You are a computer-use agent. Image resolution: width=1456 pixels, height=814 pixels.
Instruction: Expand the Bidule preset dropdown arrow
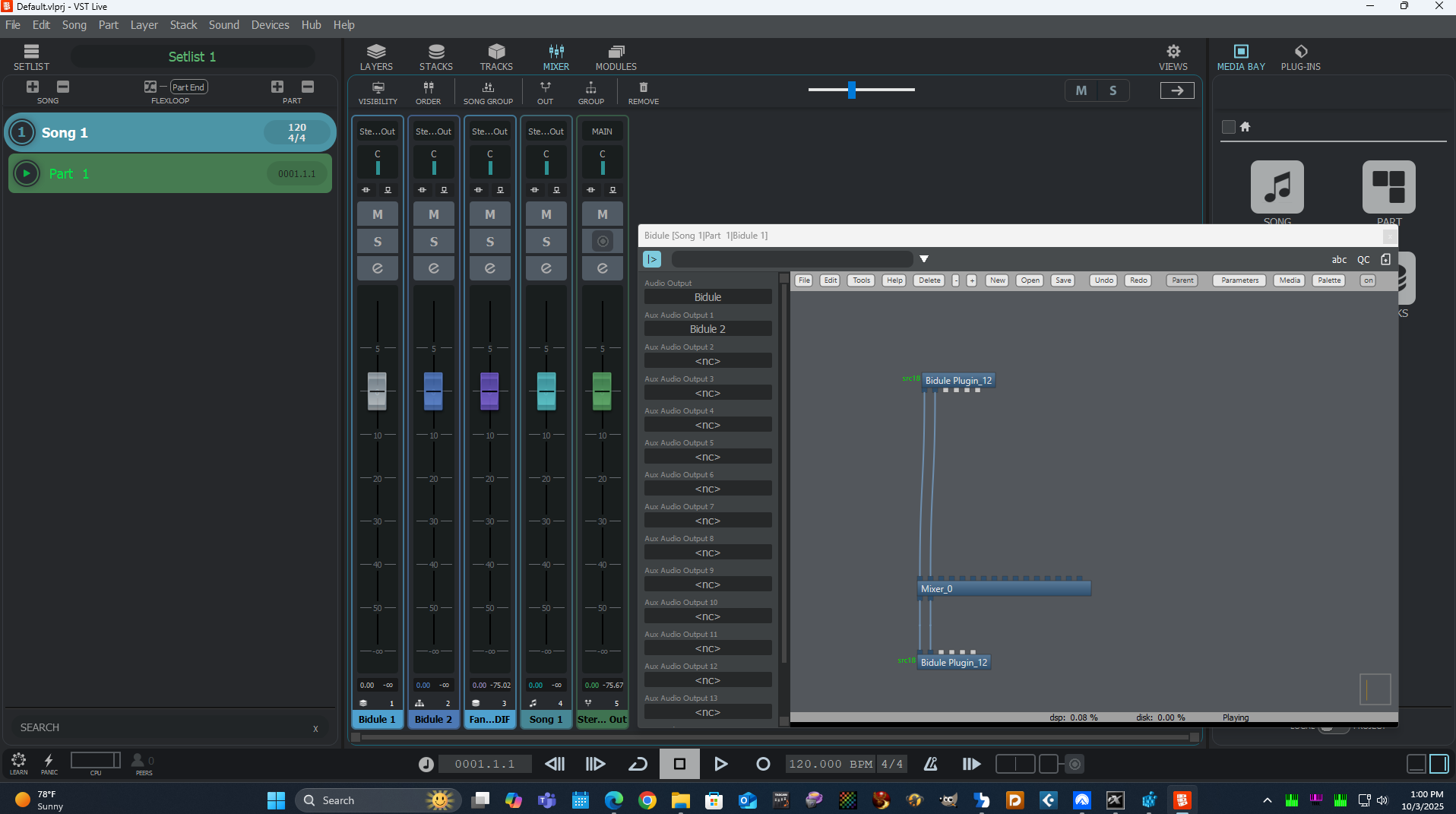(x=924, y=259)
